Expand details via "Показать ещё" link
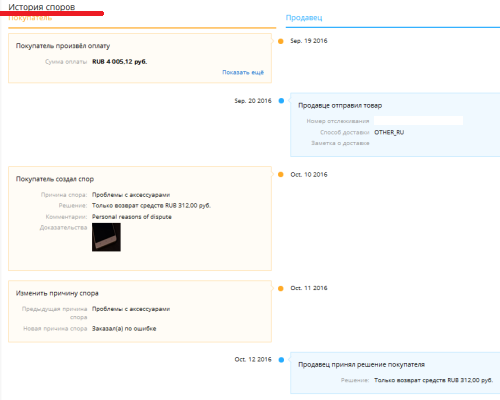The height and width of the screenshot is (400, 500). tap(243, 72)
